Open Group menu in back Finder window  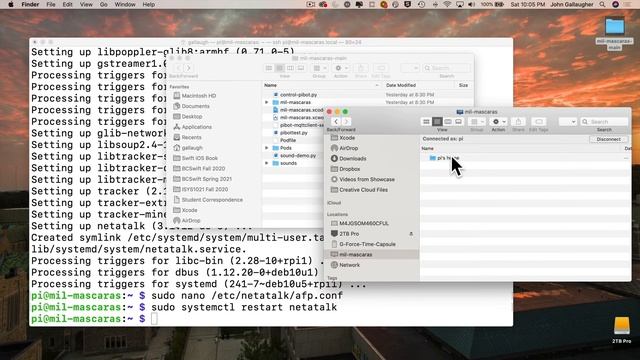(319, 68)
